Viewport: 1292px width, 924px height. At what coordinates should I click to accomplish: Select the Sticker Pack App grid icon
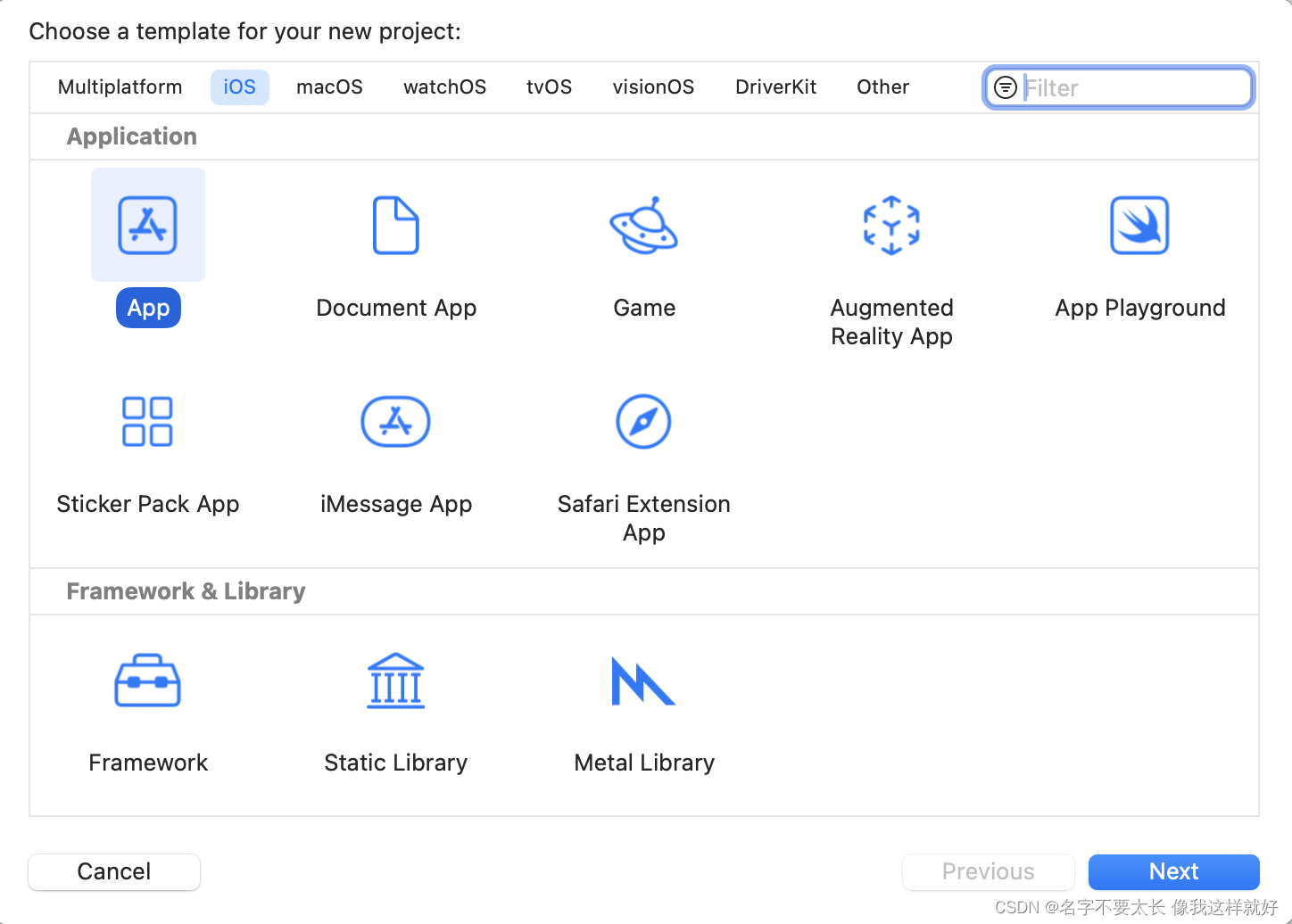point(147,421)
